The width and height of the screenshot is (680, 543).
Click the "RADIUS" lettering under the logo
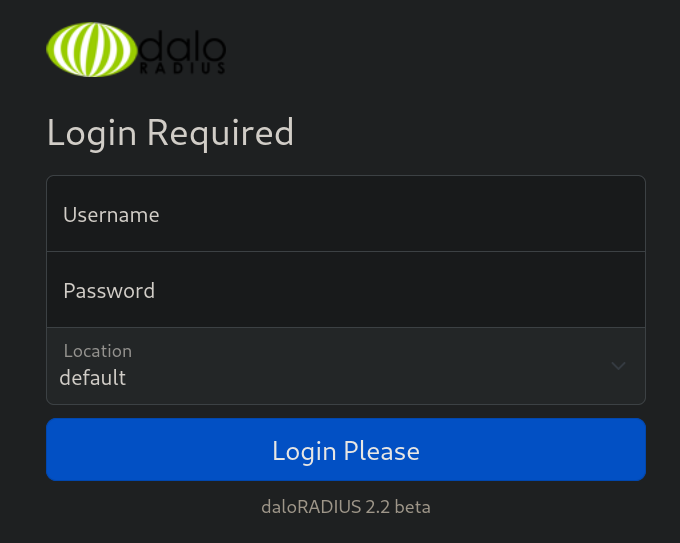pos(183,68)
